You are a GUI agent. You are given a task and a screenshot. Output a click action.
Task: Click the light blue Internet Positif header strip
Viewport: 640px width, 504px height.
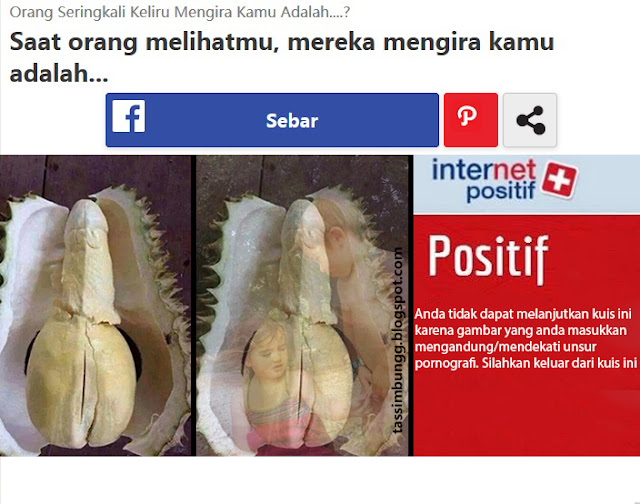(x=527, y=184)
